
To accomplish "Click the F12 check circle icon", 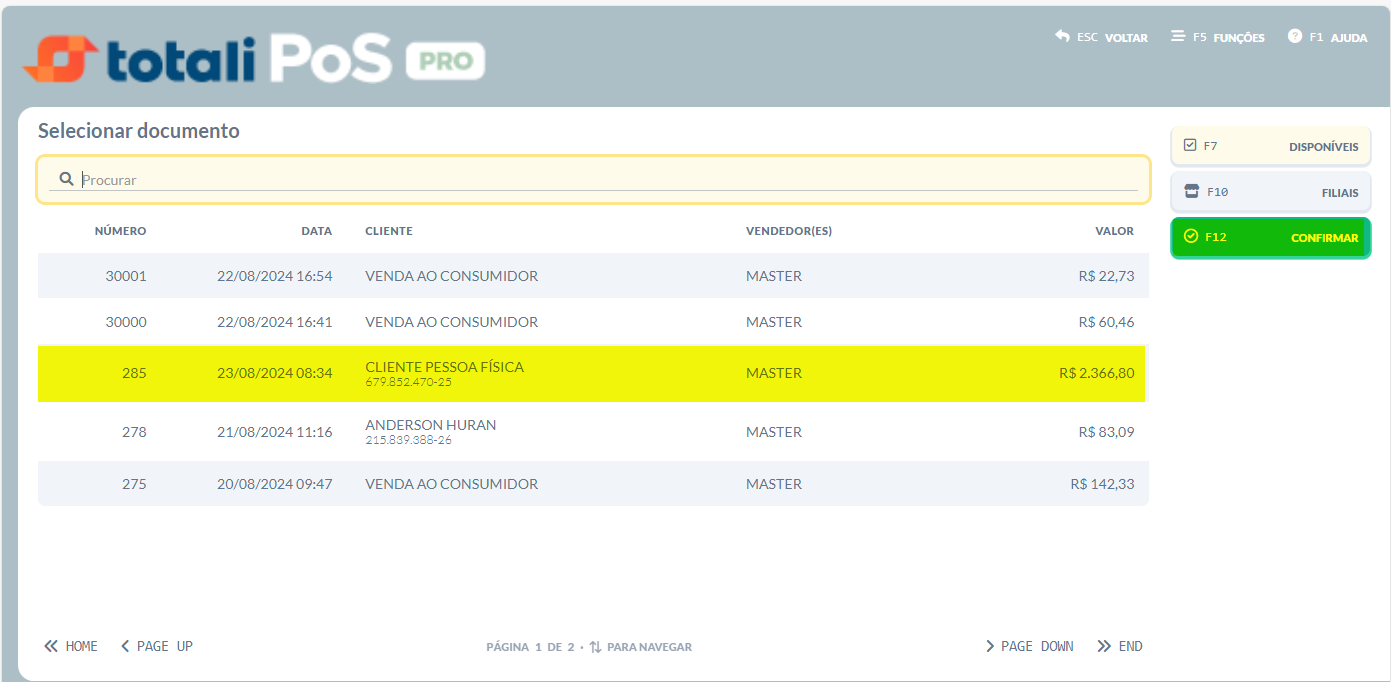I will pyautogui.click(x=1190, y=237).
